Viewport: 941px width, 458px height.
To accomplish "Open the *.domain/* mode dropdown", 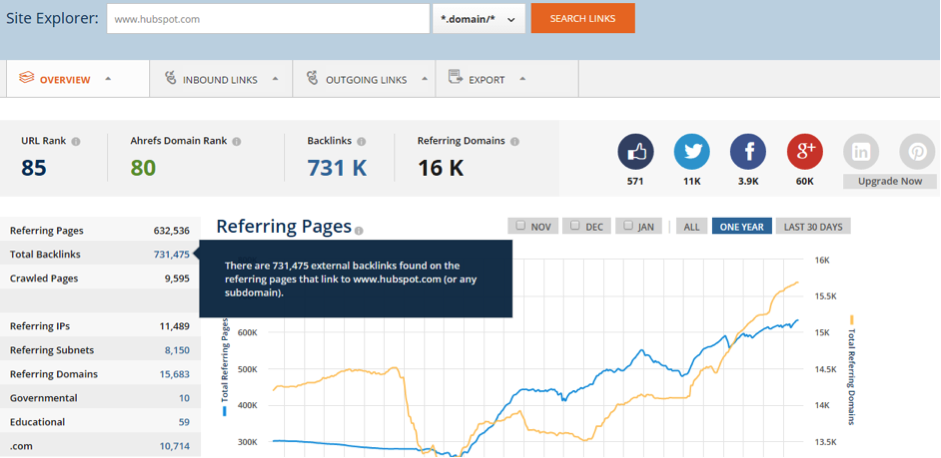I will click(479, 19).
